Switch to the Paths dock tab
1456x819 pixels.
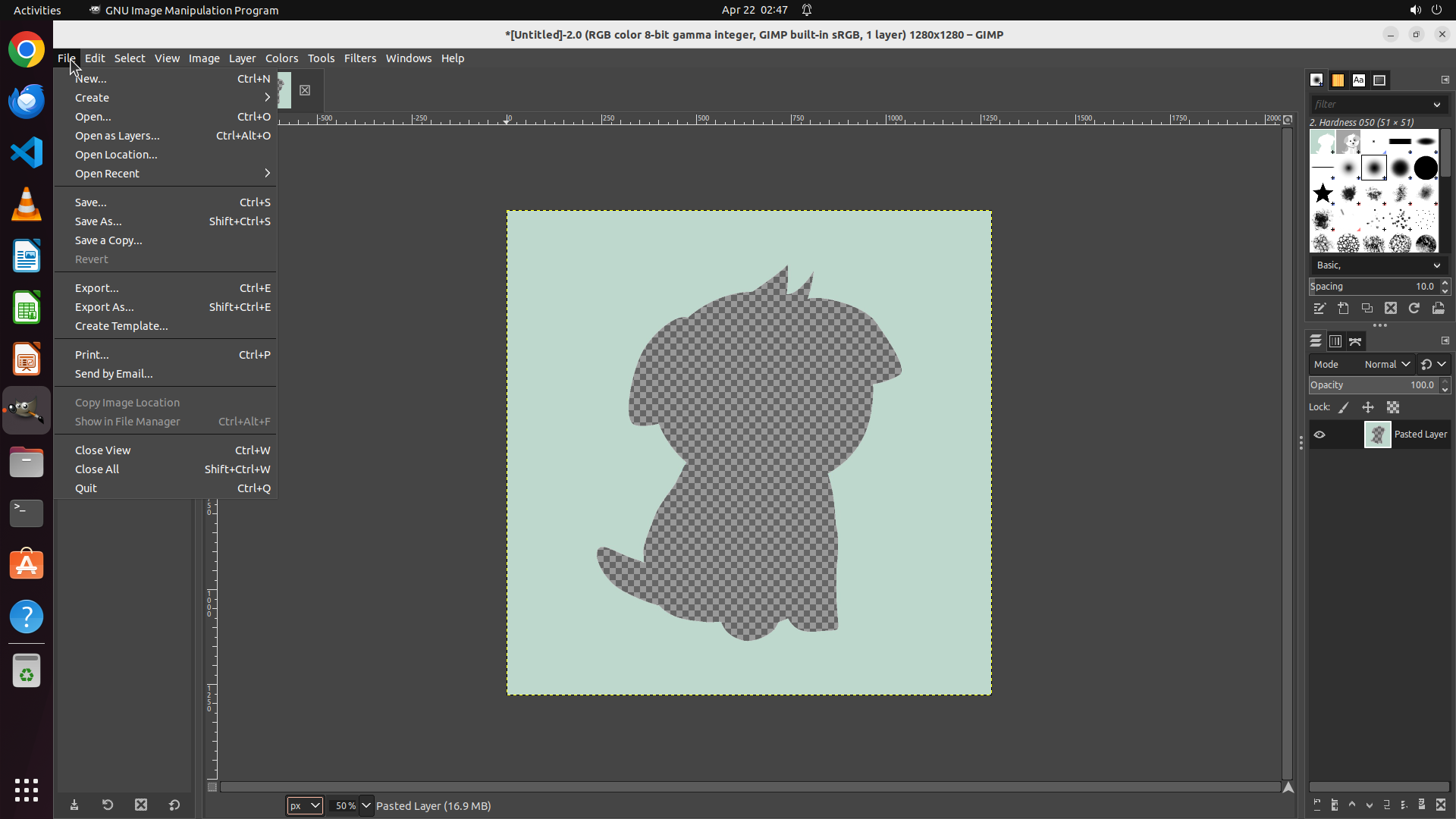tap(1355, 341)
